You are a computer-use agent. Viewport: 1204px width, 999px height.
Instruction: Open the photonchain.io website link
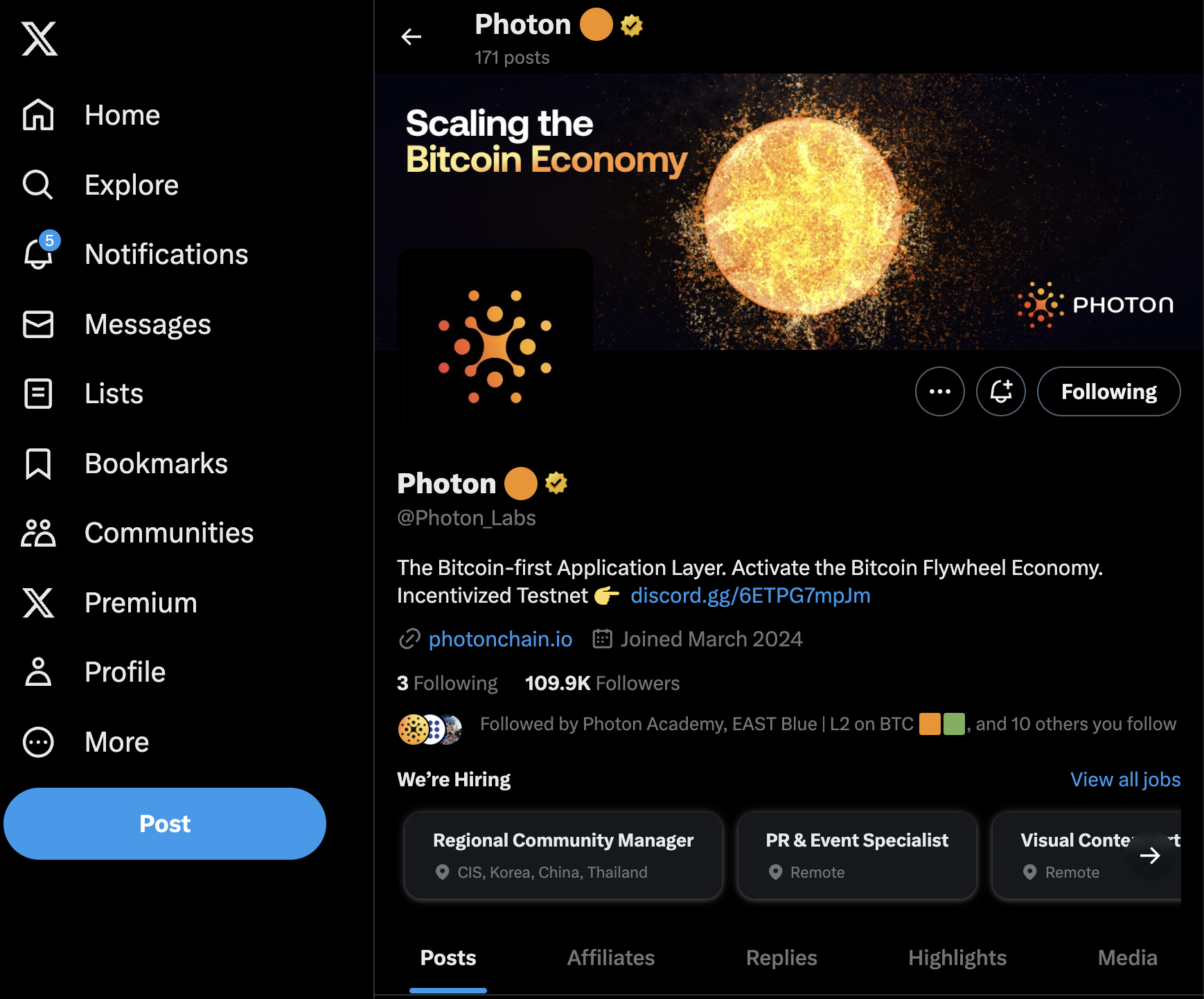pos(500,639)
